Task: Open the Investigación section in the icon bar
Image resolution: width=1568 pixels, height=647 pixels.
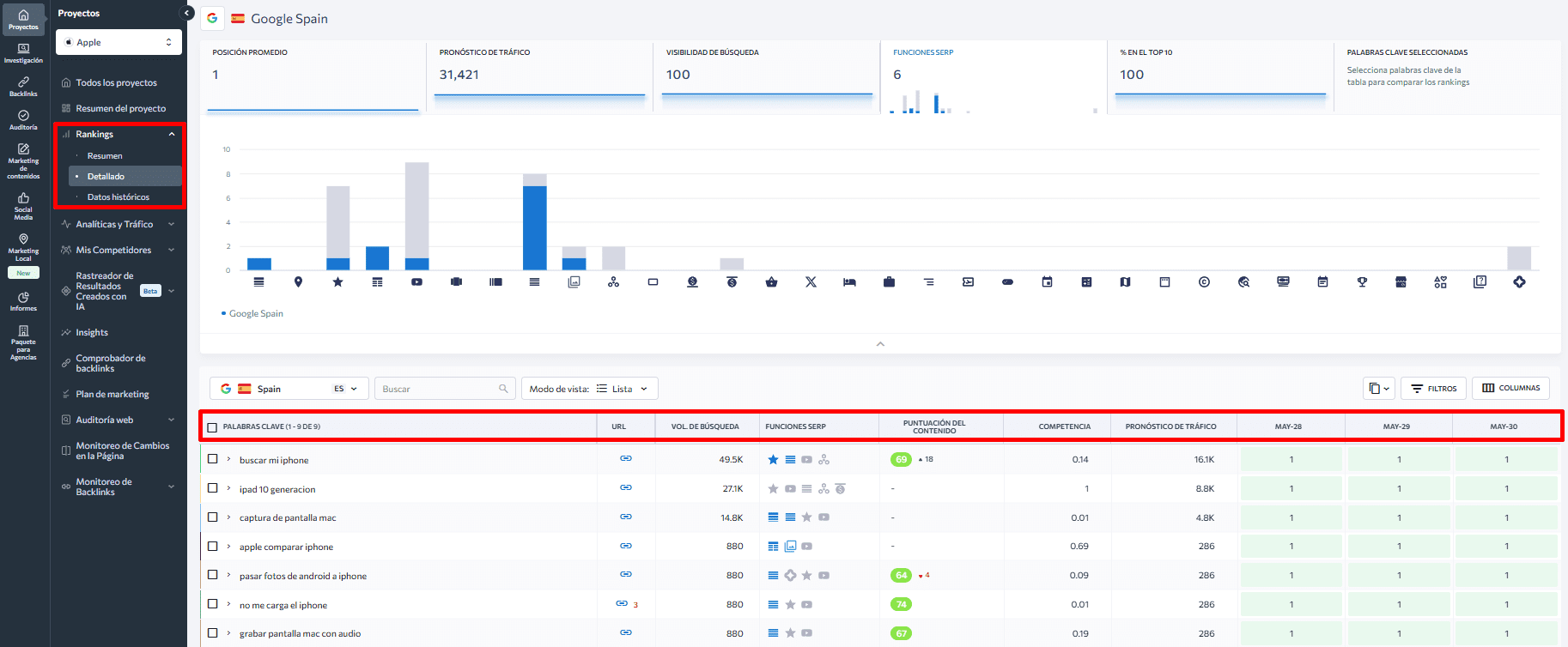Action: click(x=23, y=53)
